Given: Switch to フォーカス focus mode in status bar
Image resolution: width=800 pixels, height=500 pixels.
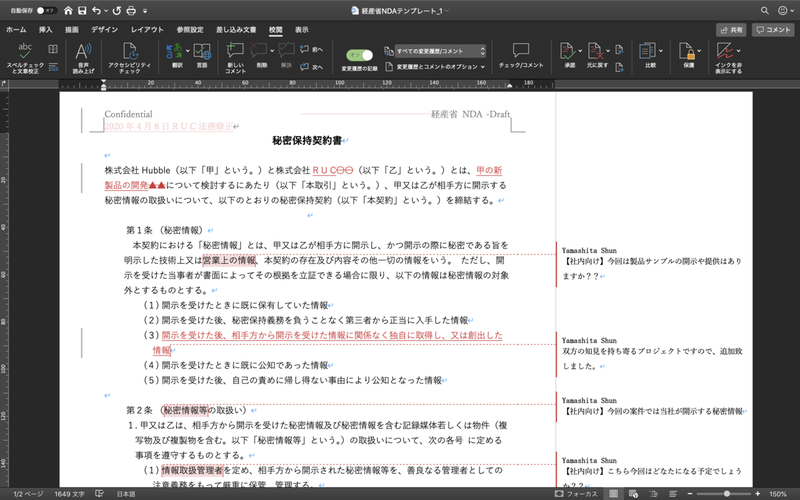Looking at the screenshot, I should (577, 494).
